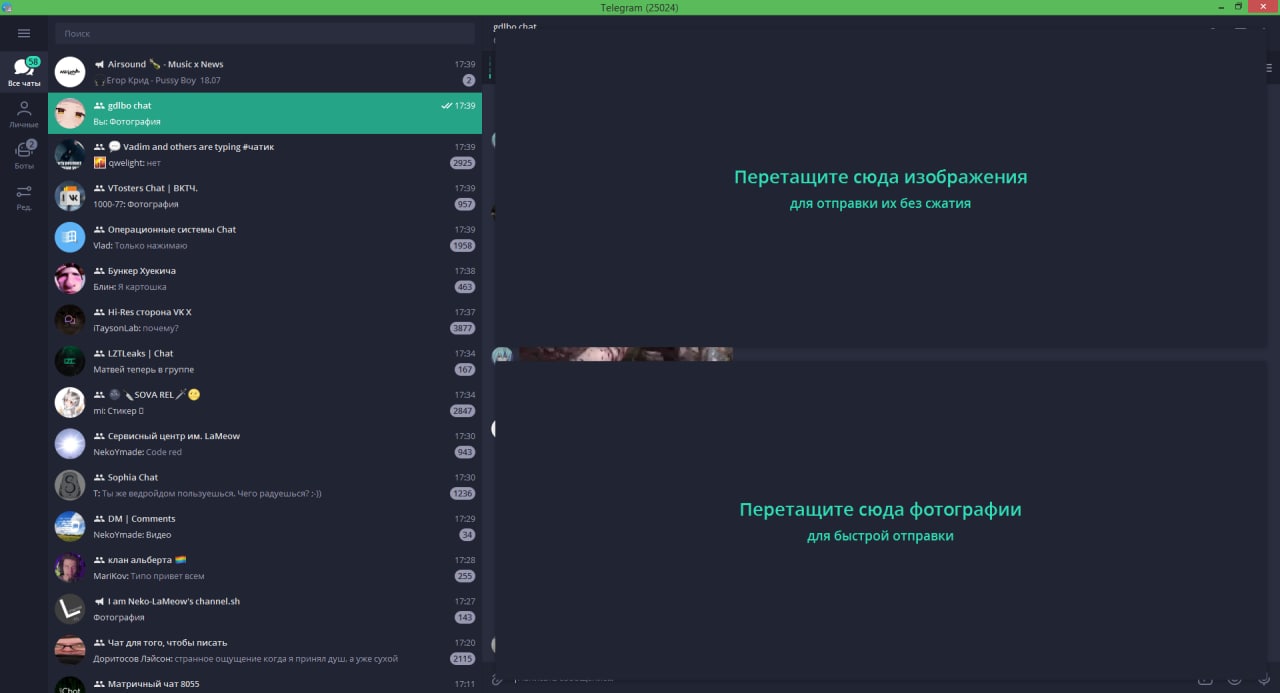Open Сервисный центр им. LaMeow chat

[265, 444]
